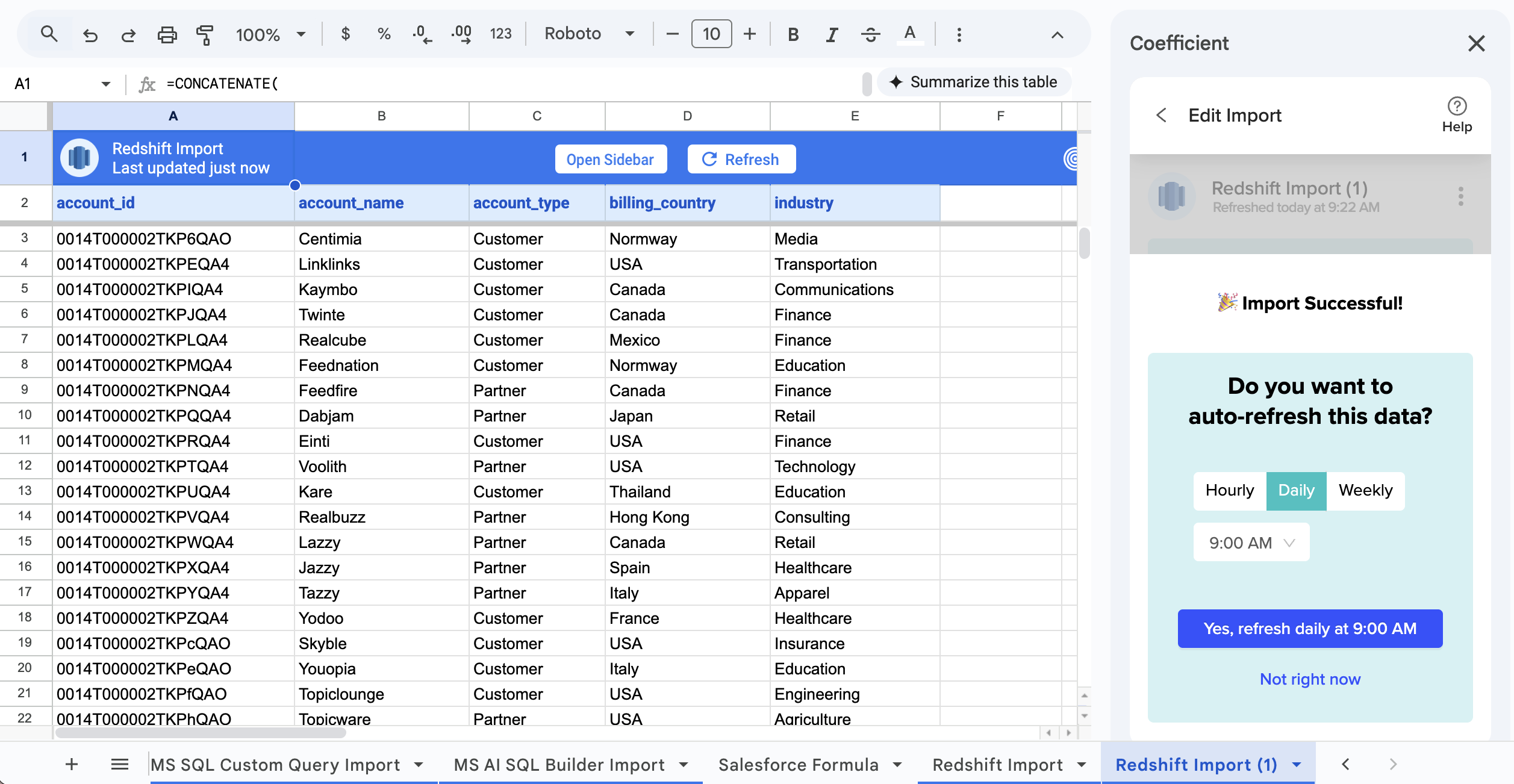
Task: Apply currency format to selection
Action: coord(346,34)
